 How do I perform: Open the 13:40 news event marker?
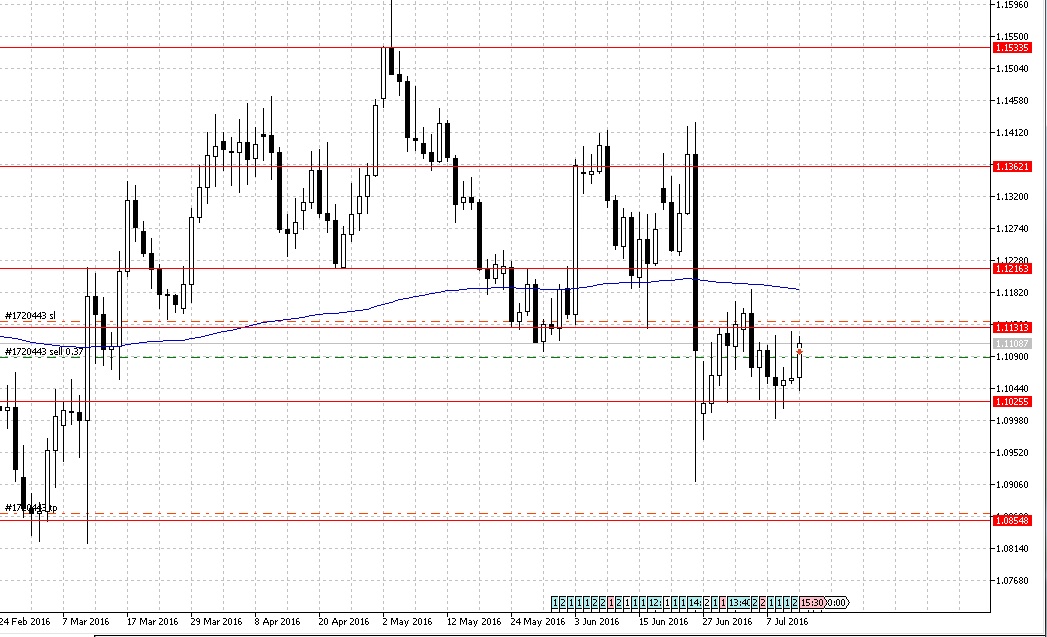[x=739, y=603]
